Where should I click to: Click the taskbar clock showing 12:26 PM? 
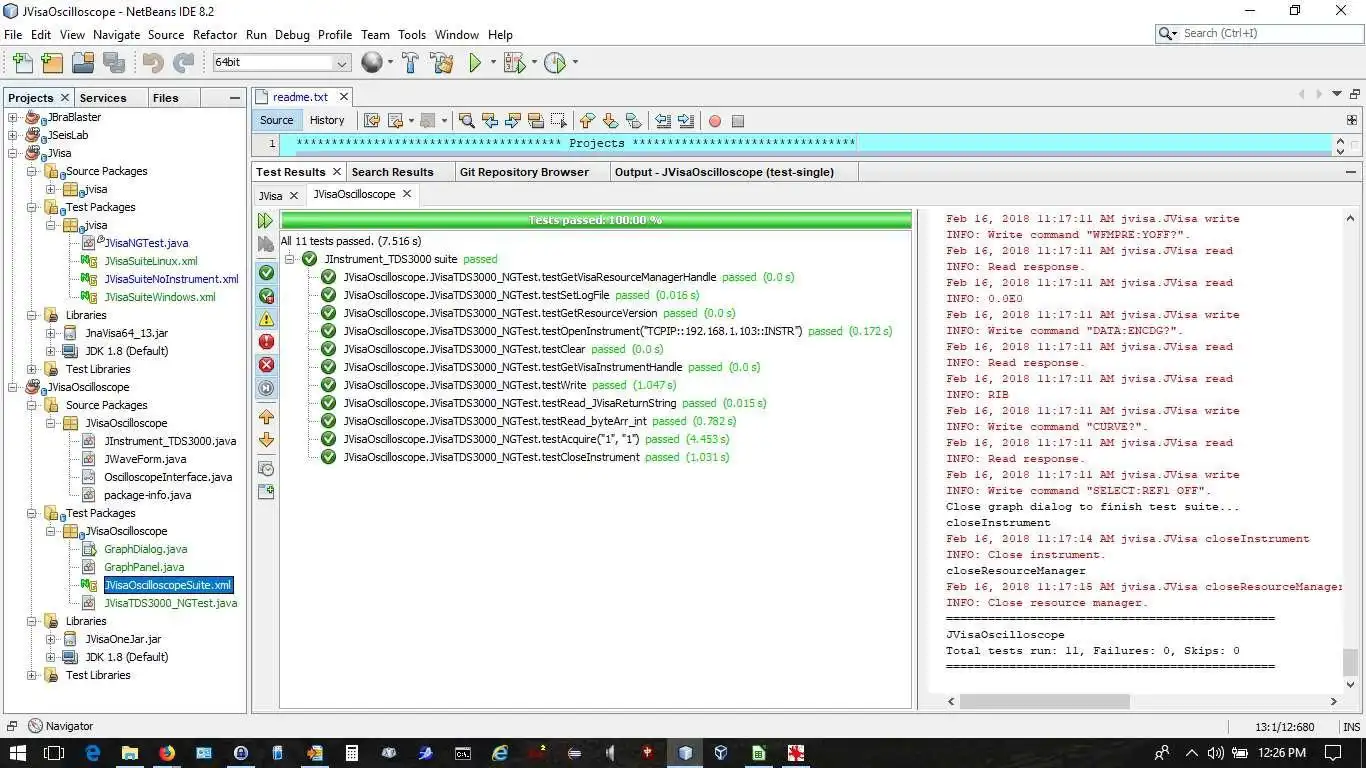click(x=1282, y=752)
